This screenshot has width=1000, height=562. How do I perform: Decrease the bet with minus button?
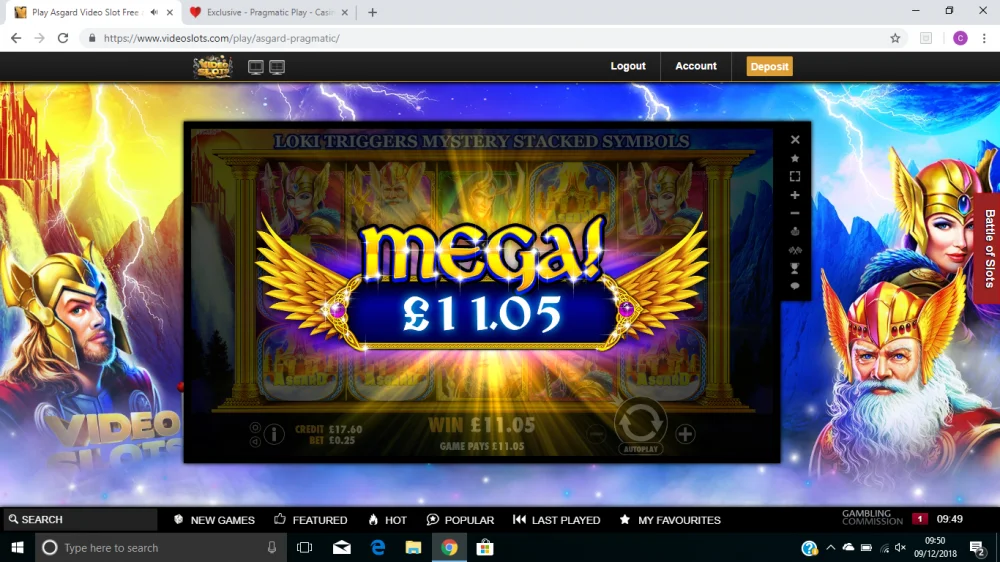(596, 434)
